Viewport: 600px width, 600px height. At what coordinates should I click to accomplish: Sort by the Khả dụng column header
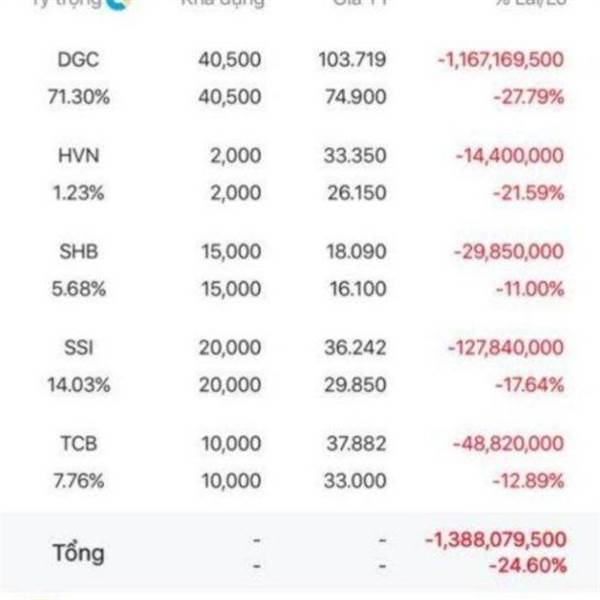(221, 4)
